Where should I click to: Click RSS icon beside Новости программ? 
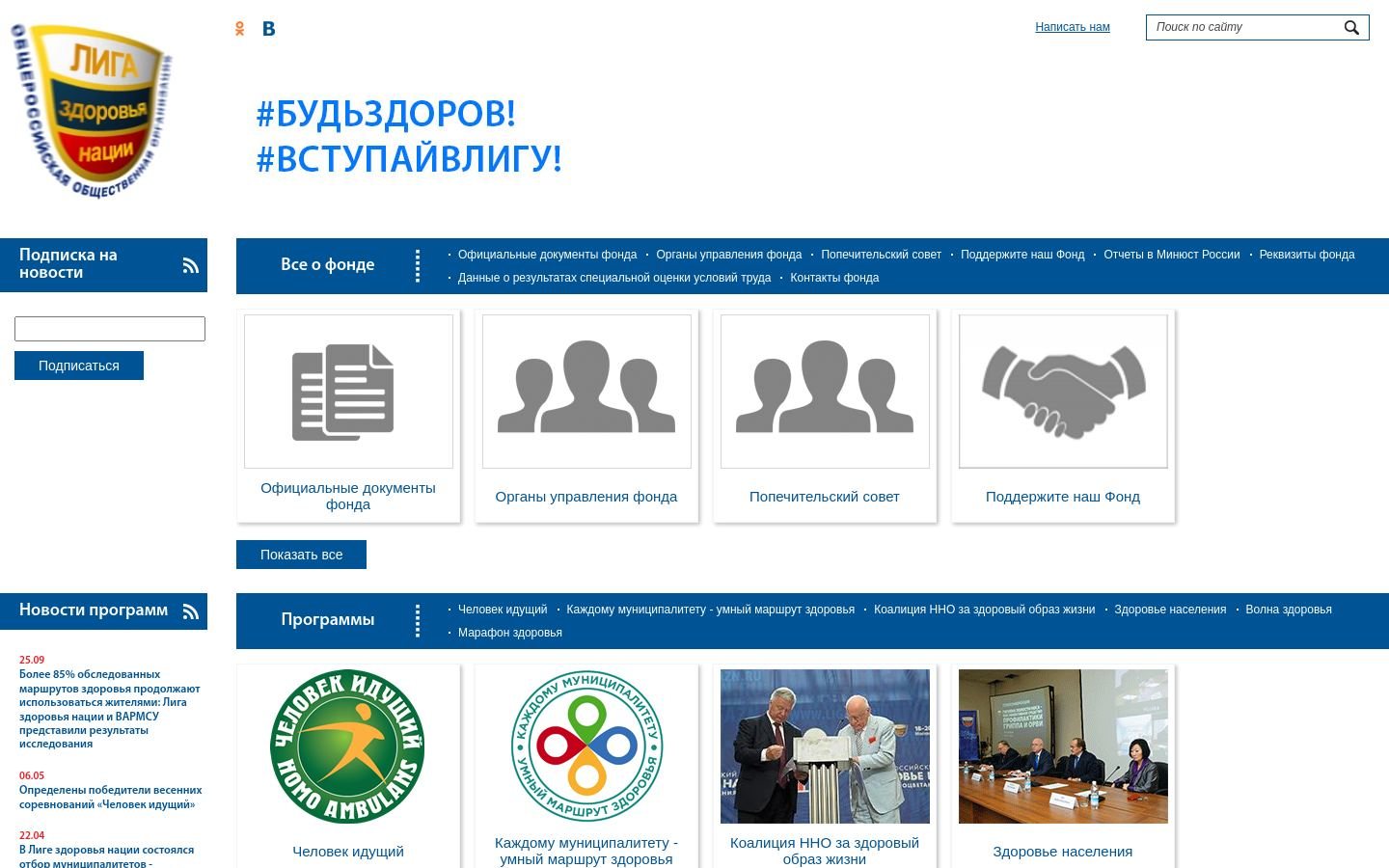pos(191,611)
